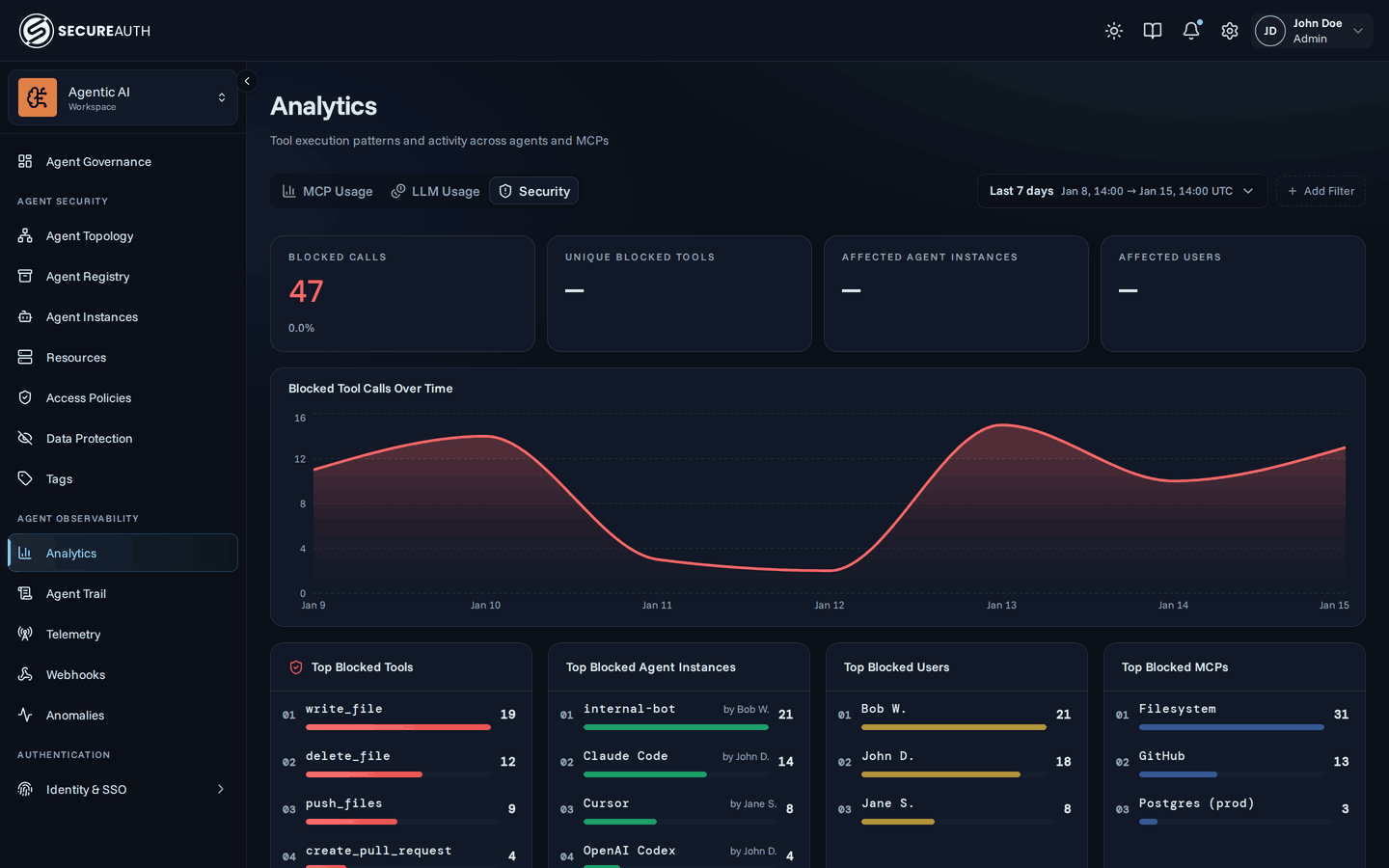Click the Webhooks icon

tap(25, 674)
